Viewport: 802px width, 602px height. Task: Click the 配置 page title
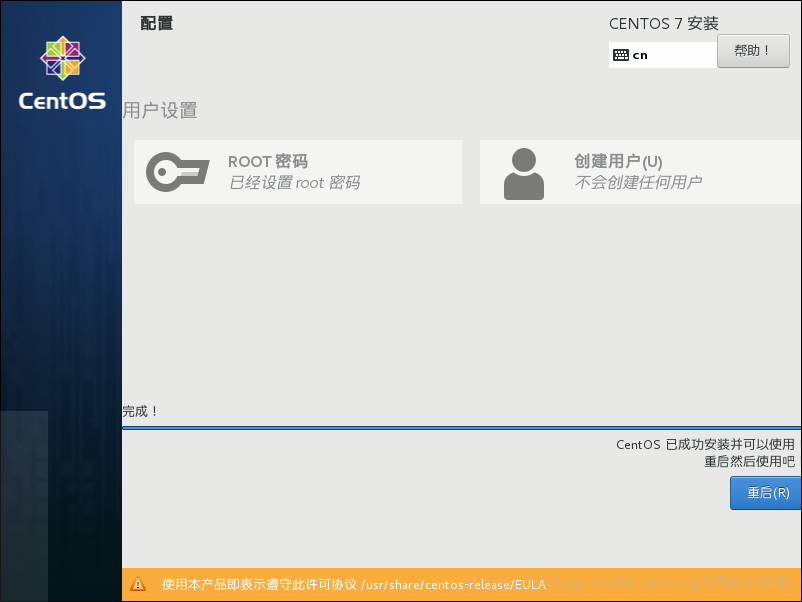(157, 23)
